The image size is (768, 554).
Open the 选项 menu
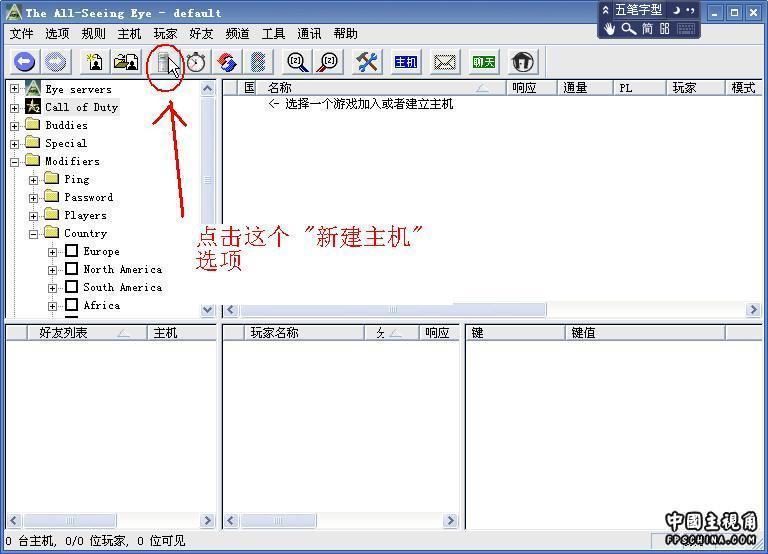point(57,34)
